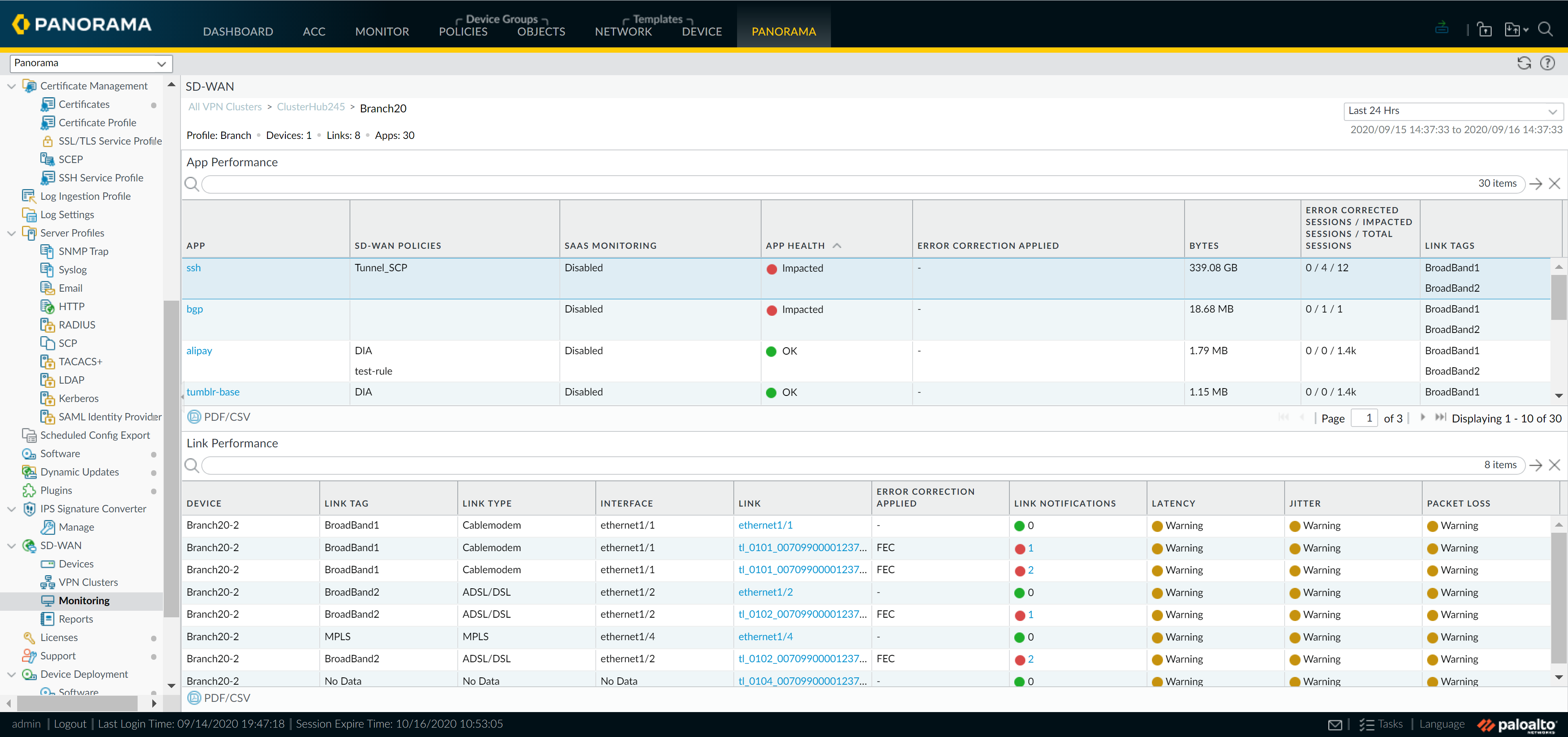The image size is (1568, 737).
Task: Click the mail envelope icon in status bar
Action: coord(1335,724)
